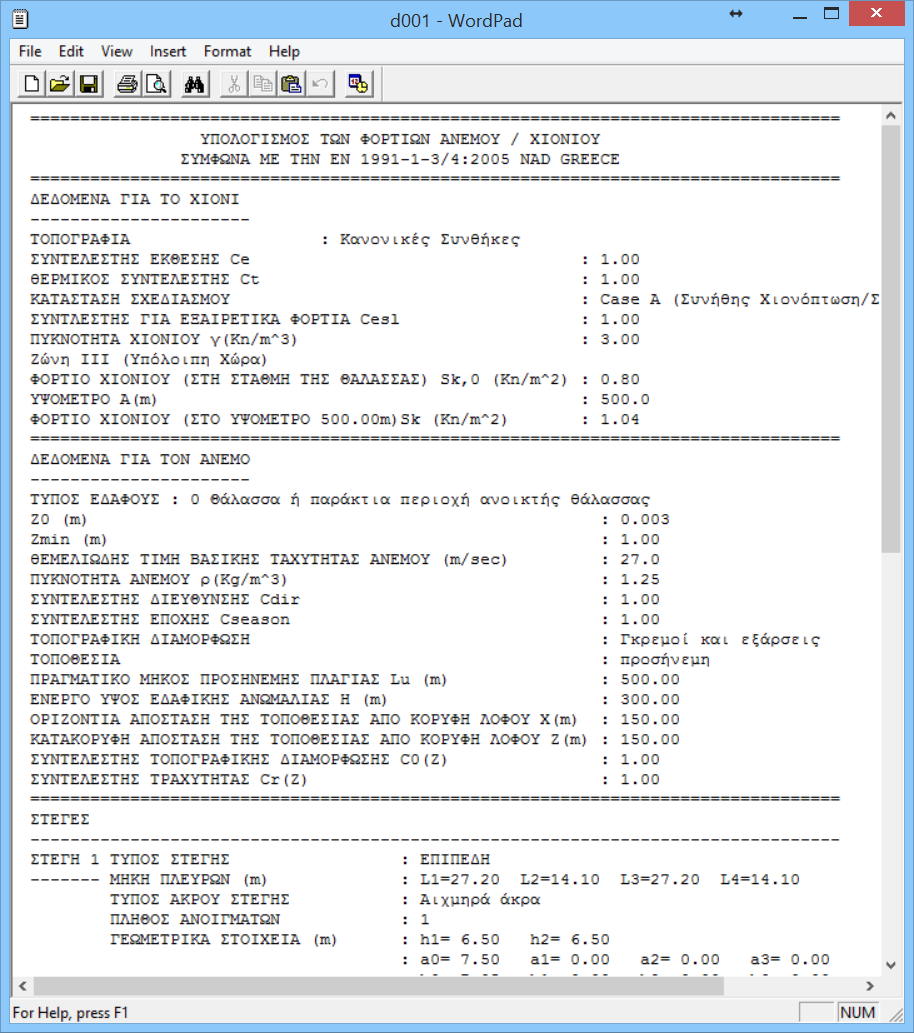Screen dimensions: 914x1033
Task: Click the vertical scrollbar down arrow
Action: pos(891,966)
